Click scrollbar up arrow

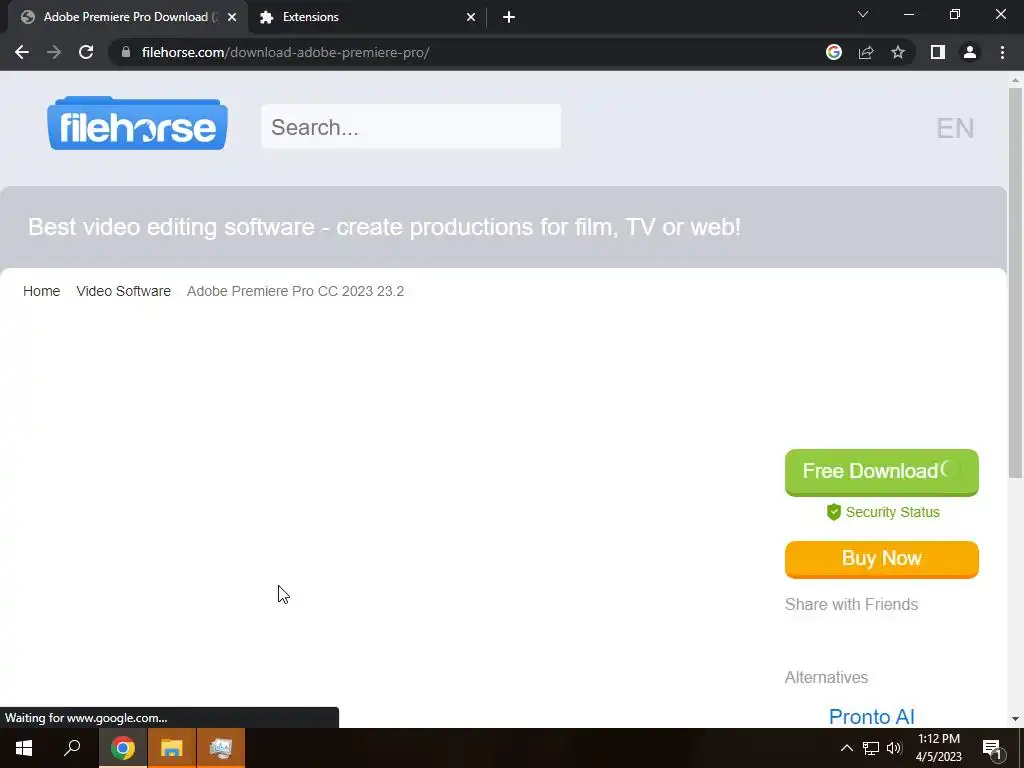coord(1015,80)
